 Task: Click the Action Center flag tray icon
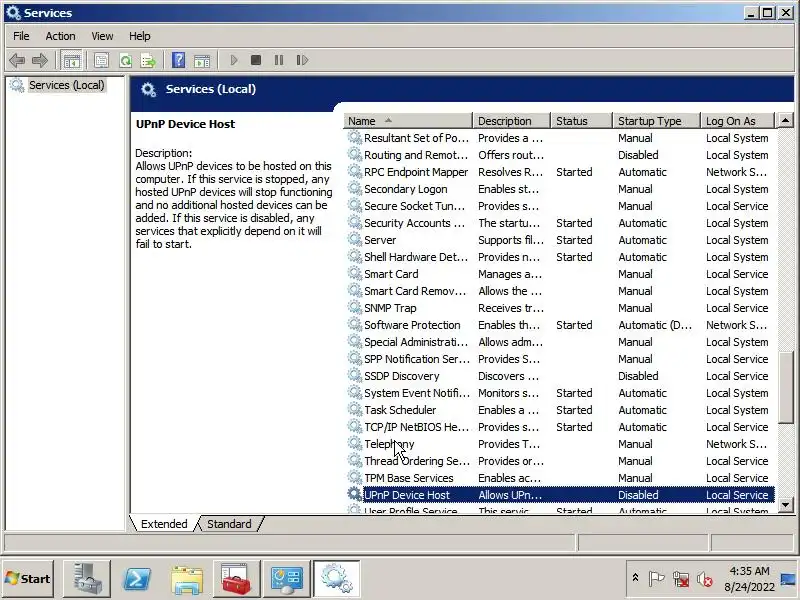click(656, 579)
